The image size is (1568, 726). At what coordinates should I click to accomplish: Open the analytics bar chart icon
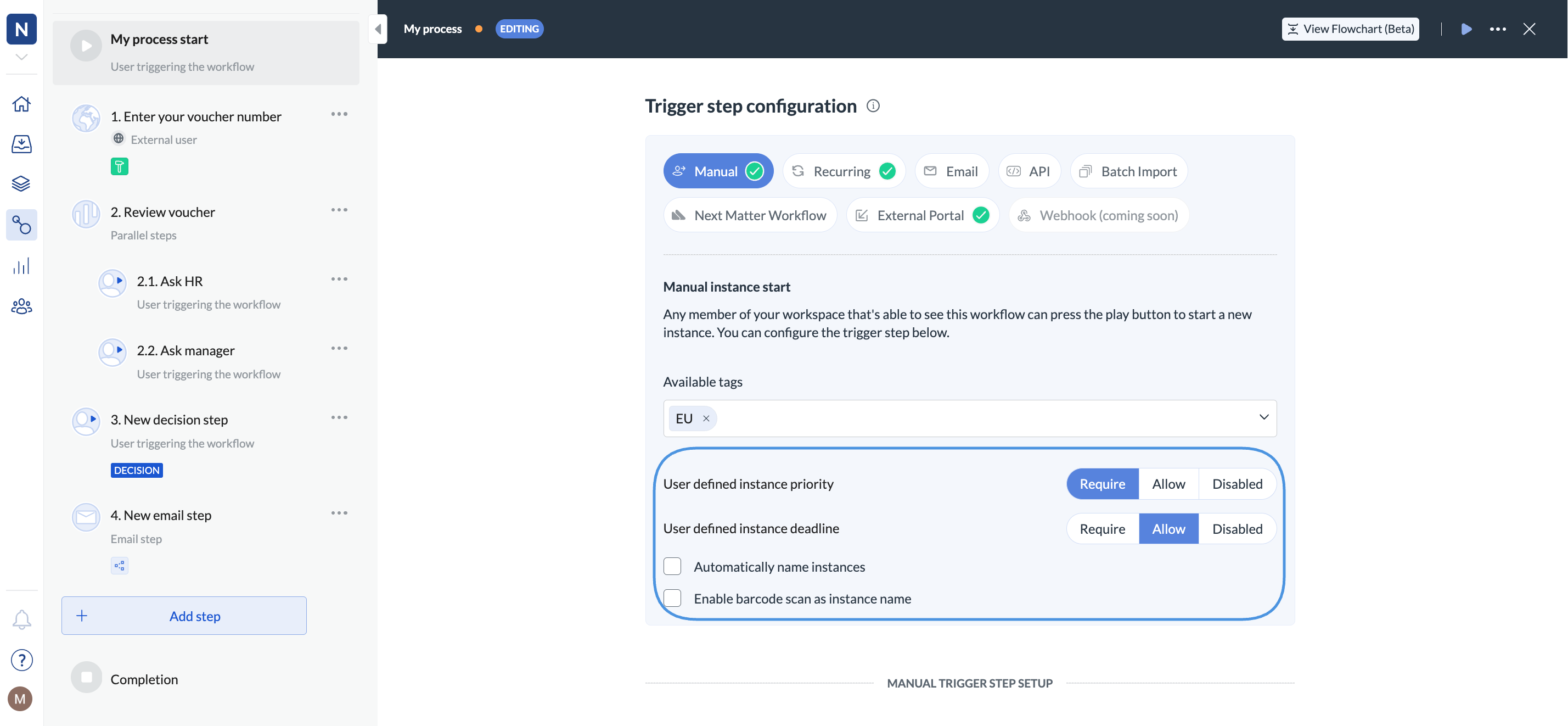(x=21, y=266)
